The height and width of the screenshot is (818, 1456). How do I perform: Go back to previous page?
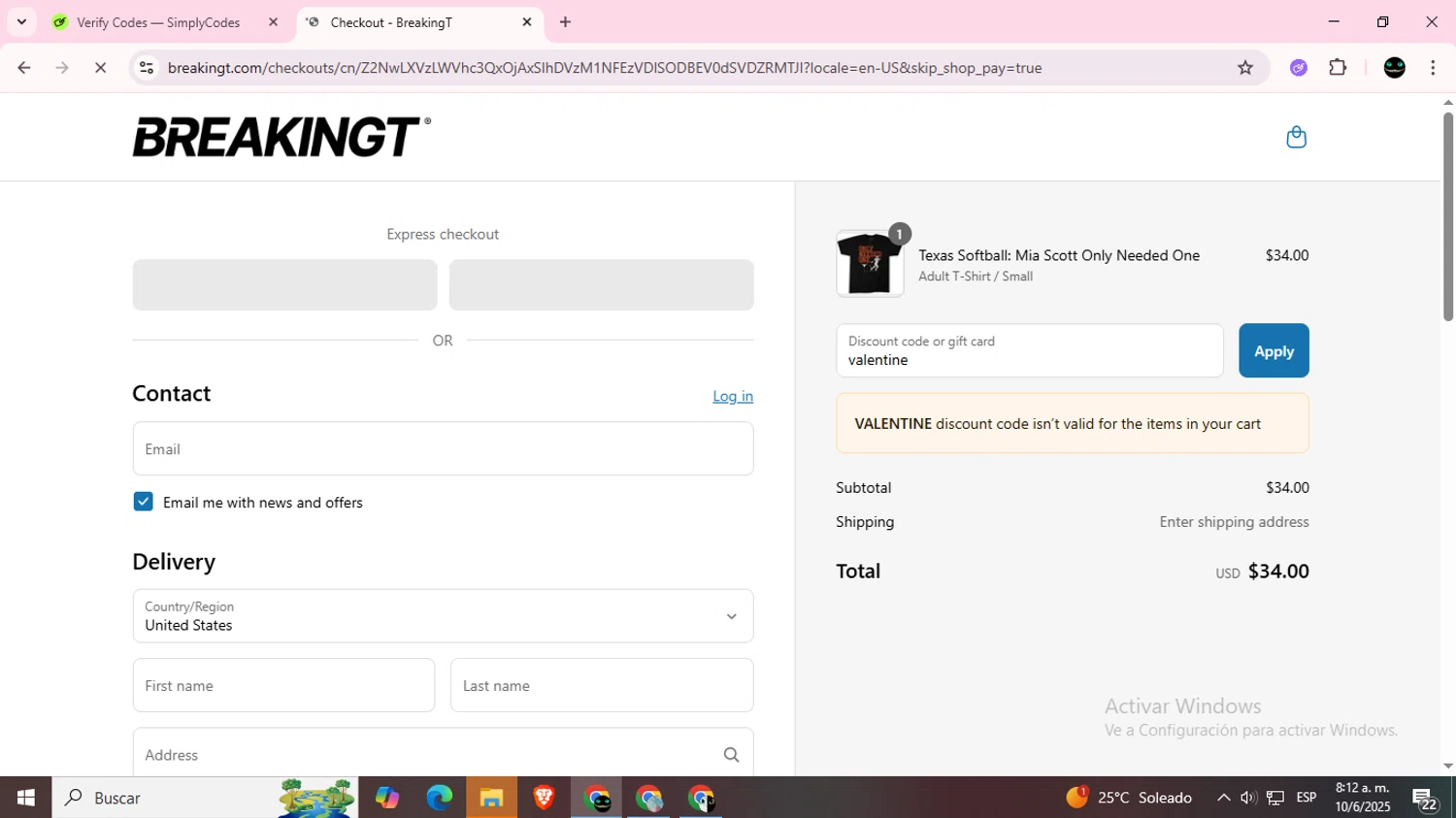(x=24, y=68)
